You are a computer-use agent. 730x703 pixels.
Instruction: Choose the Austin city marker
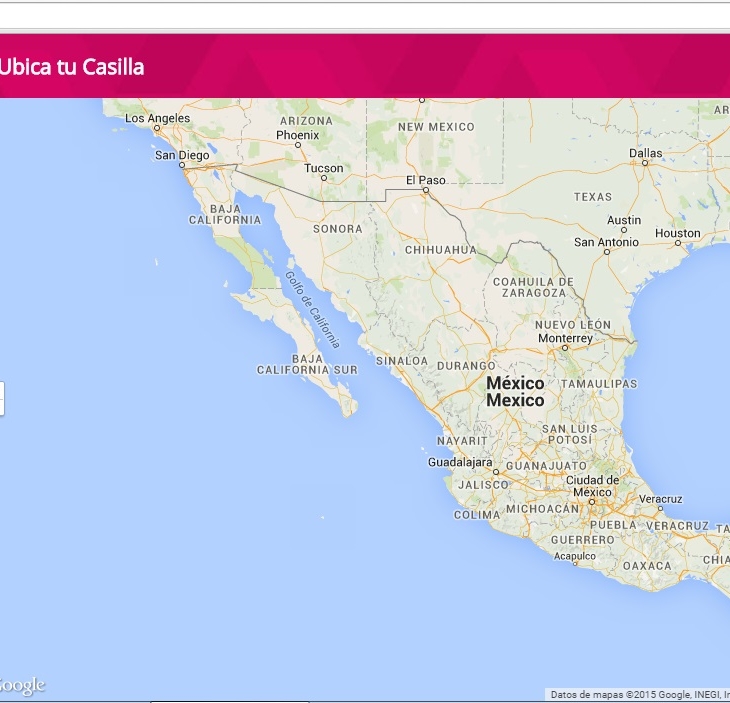tap(624, 230)
